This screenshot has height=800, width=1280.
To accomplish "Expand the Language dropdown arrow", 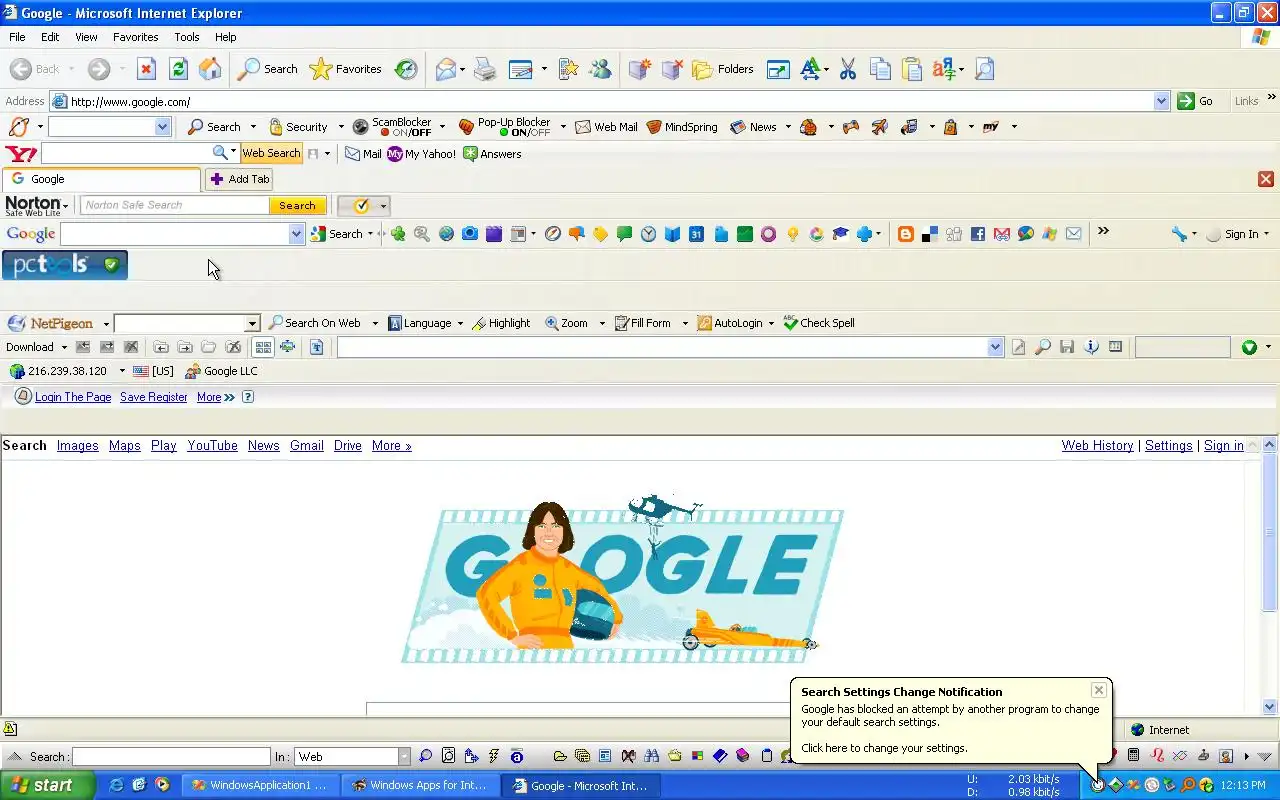I will click(460, 323).
